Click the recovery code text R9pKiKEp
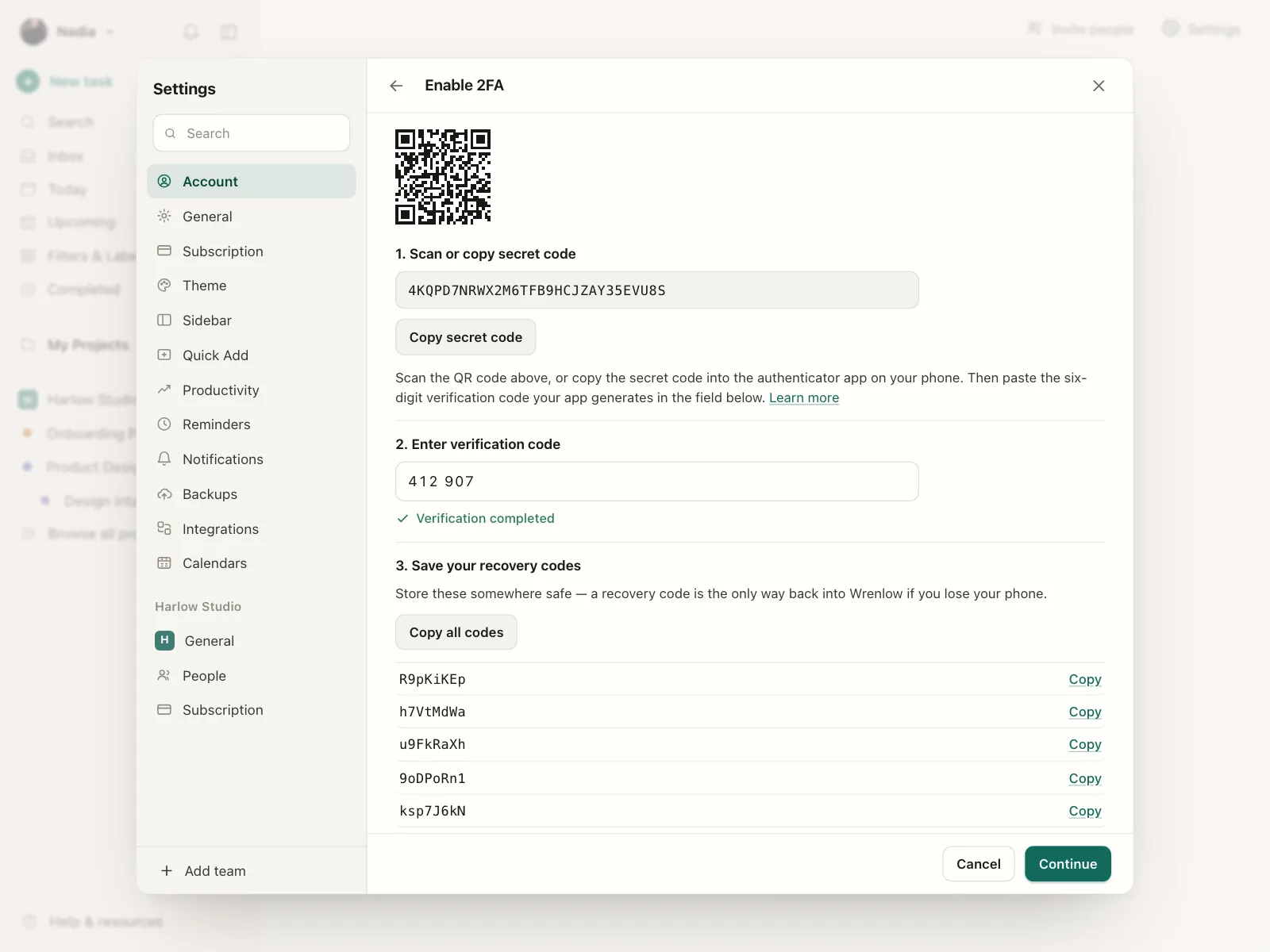This screenshot has height=952, width=1270. coord(433,679)
